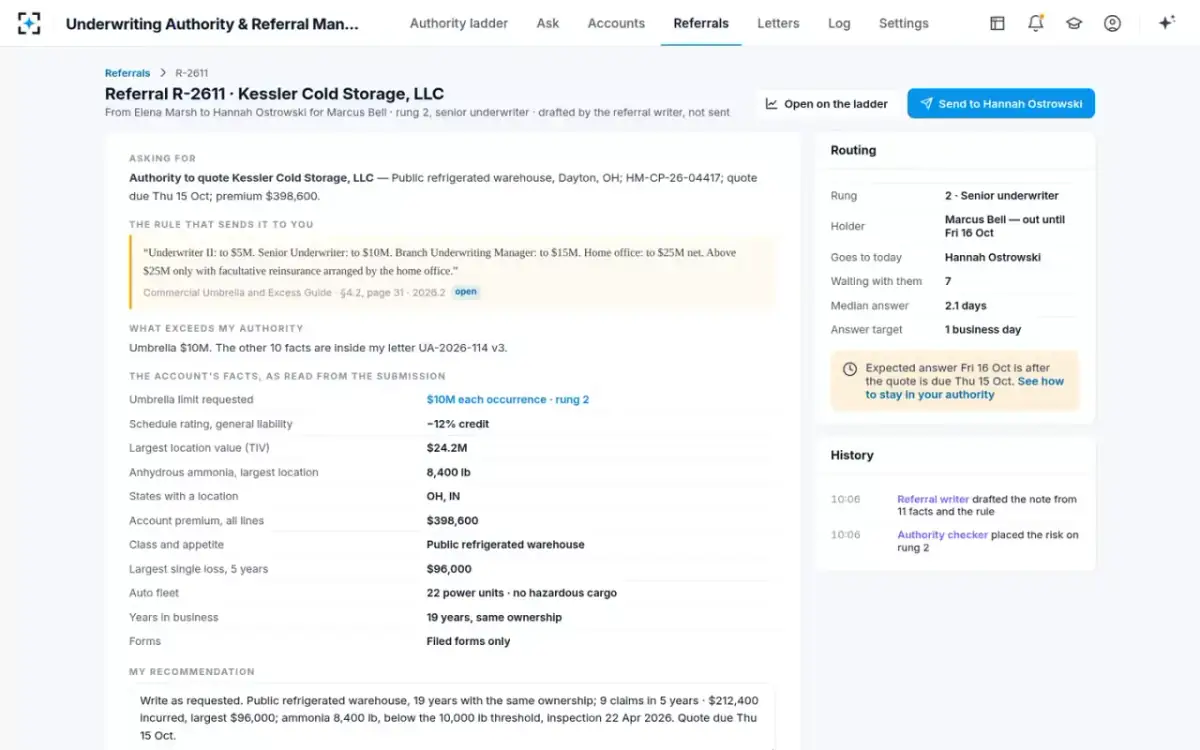The width and height of the screenshot is (1200, 750).
Task: Click the app title Underwriting Authority & Referral Man…
Action: point(212,23)
